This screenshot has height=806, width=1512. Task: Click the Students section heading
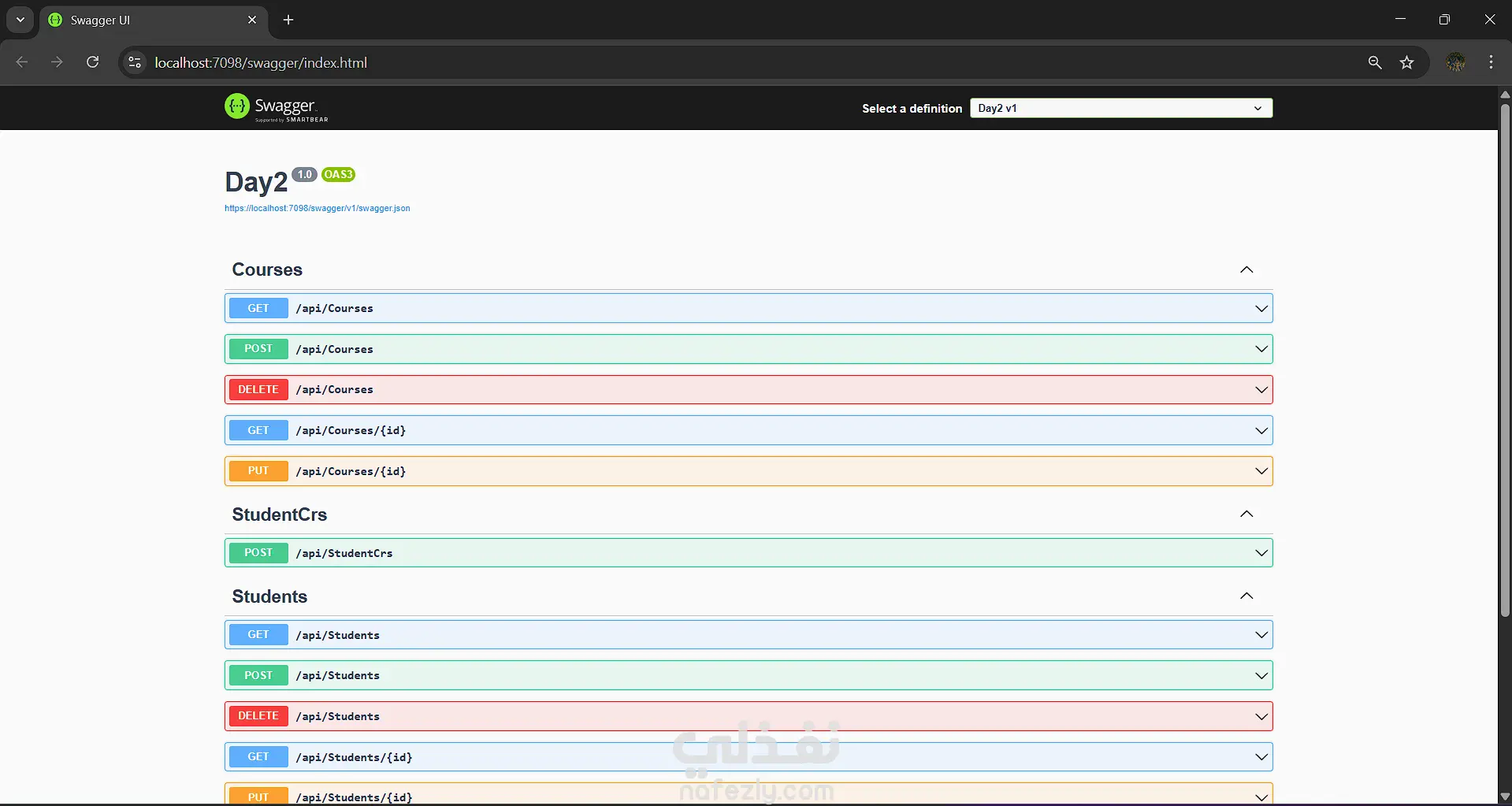click(269, 596)
